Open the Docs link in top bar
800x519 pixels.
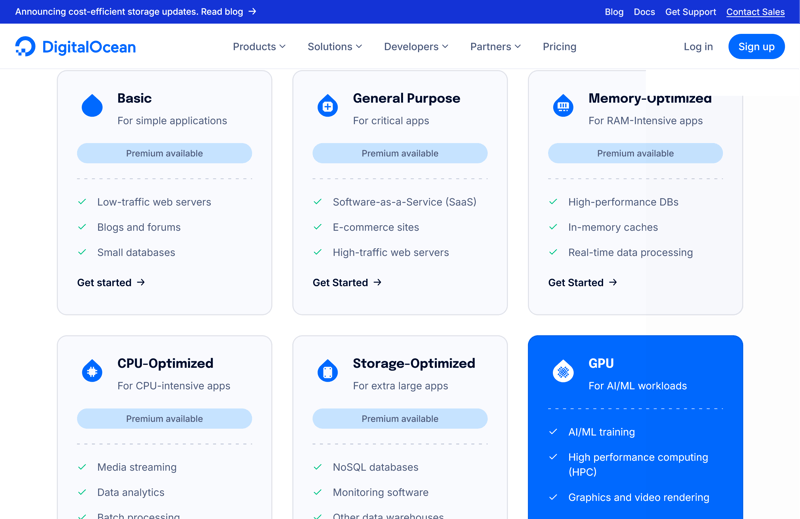coord(644,12)
